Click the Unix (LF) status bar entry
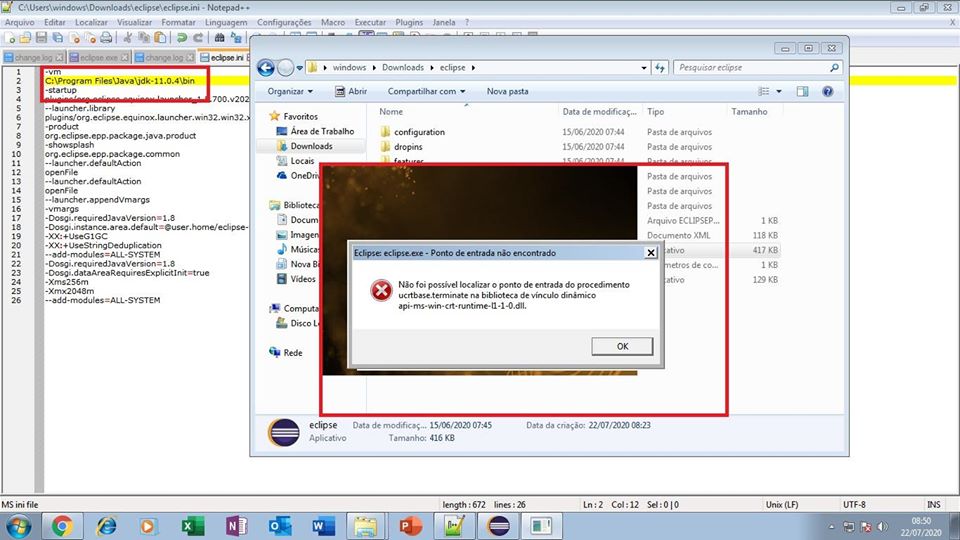The image size is (960, 540). coord(781,504)
